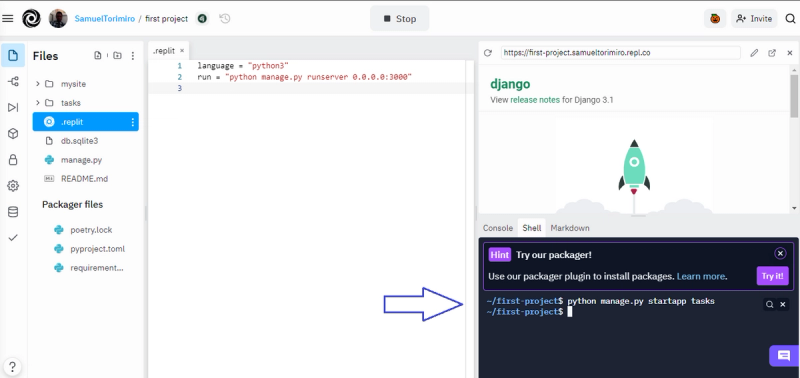800x378 pixels.
Task: Open the Secrets lock icon
Action: point(13,160)
